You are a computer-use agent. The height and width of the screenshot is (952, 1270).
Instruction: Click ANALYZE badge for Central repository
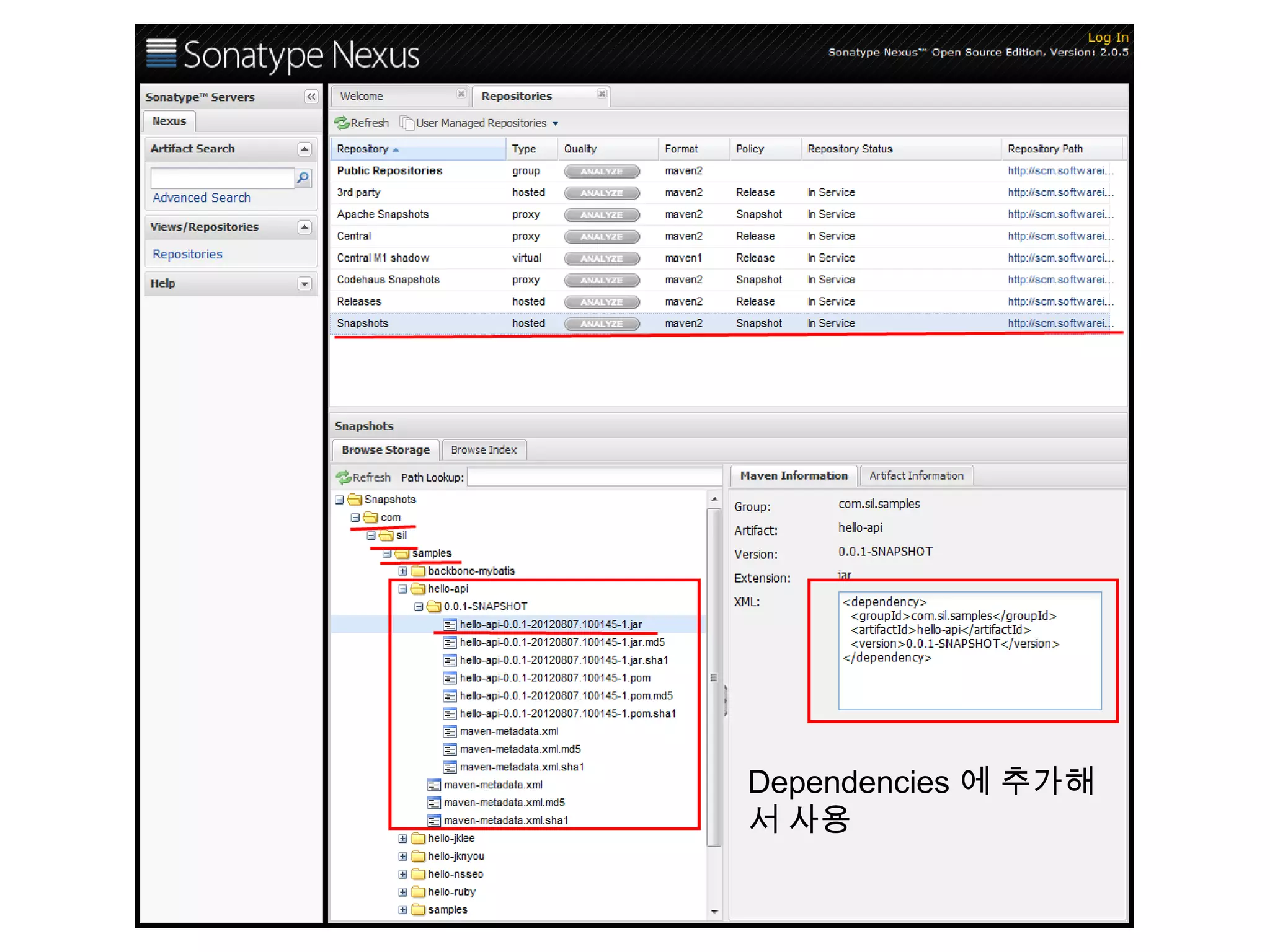point(601,236)
